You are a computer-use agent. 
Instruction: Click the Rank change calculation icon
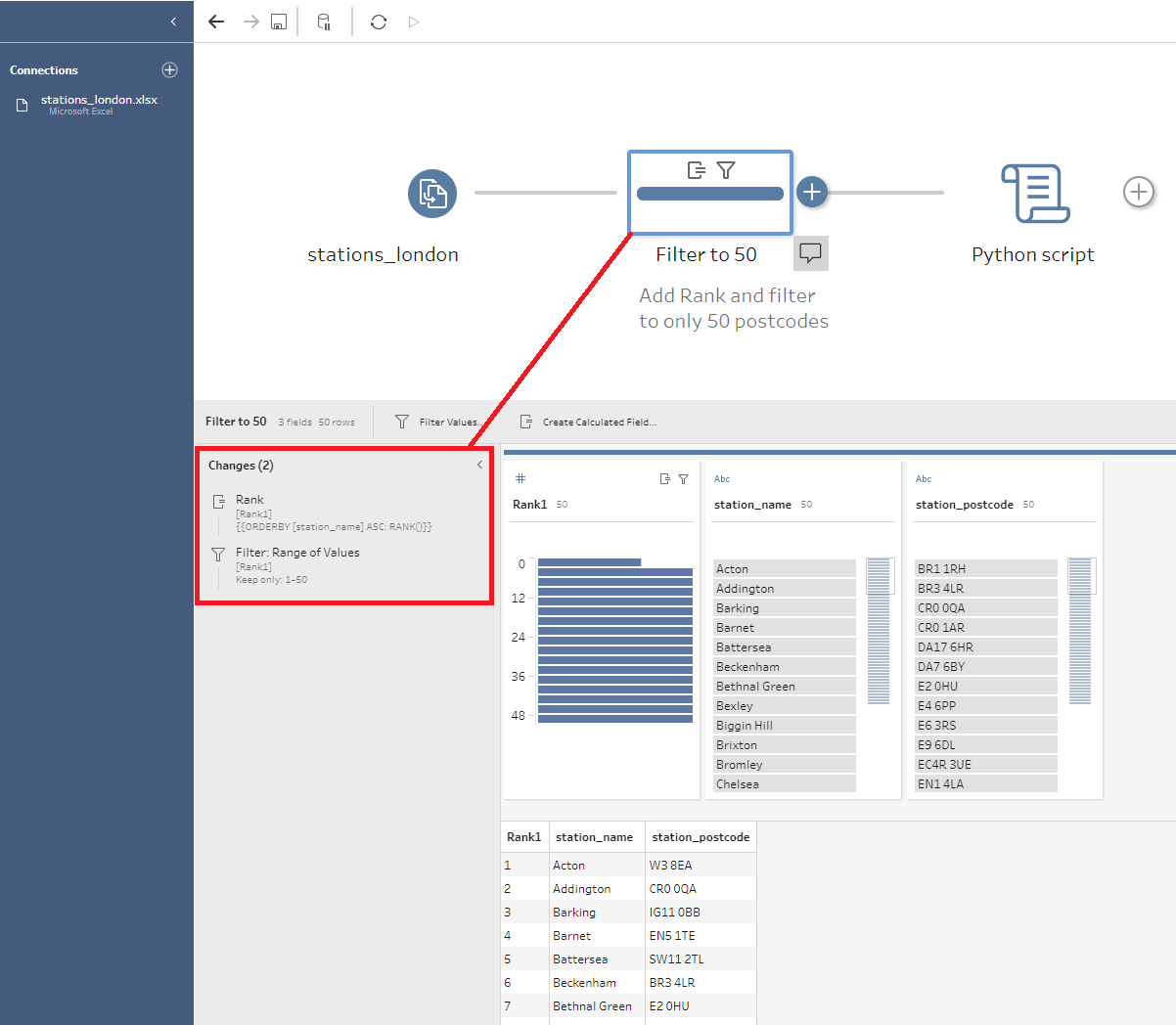[x=219, y=502]
